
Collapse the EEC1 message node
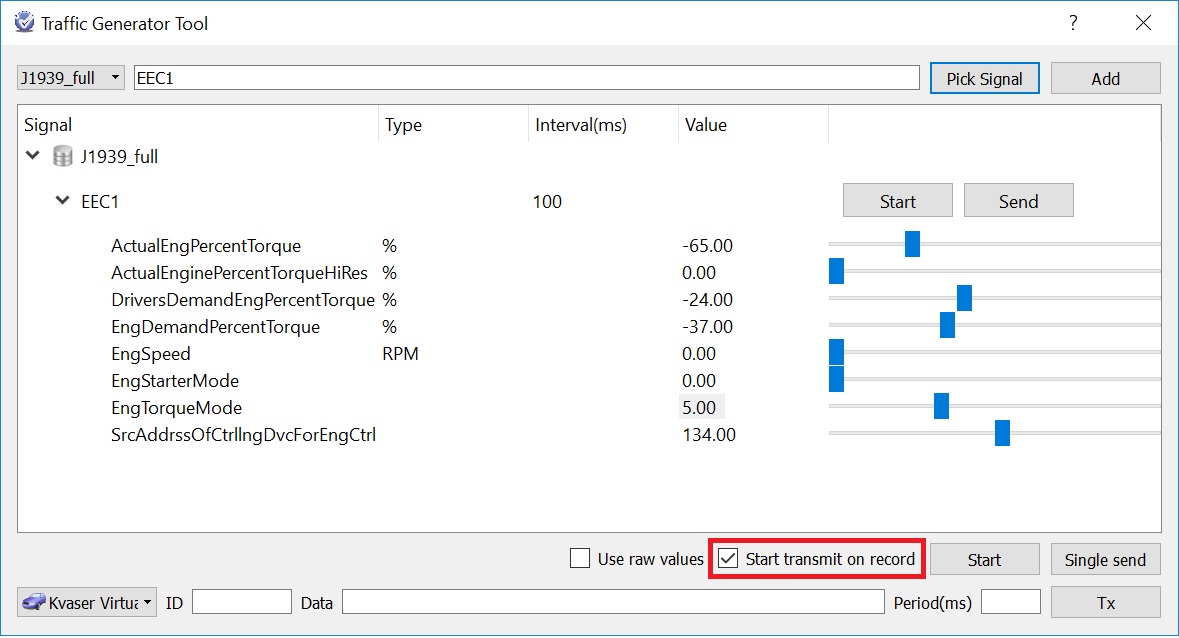coord(63,201)
